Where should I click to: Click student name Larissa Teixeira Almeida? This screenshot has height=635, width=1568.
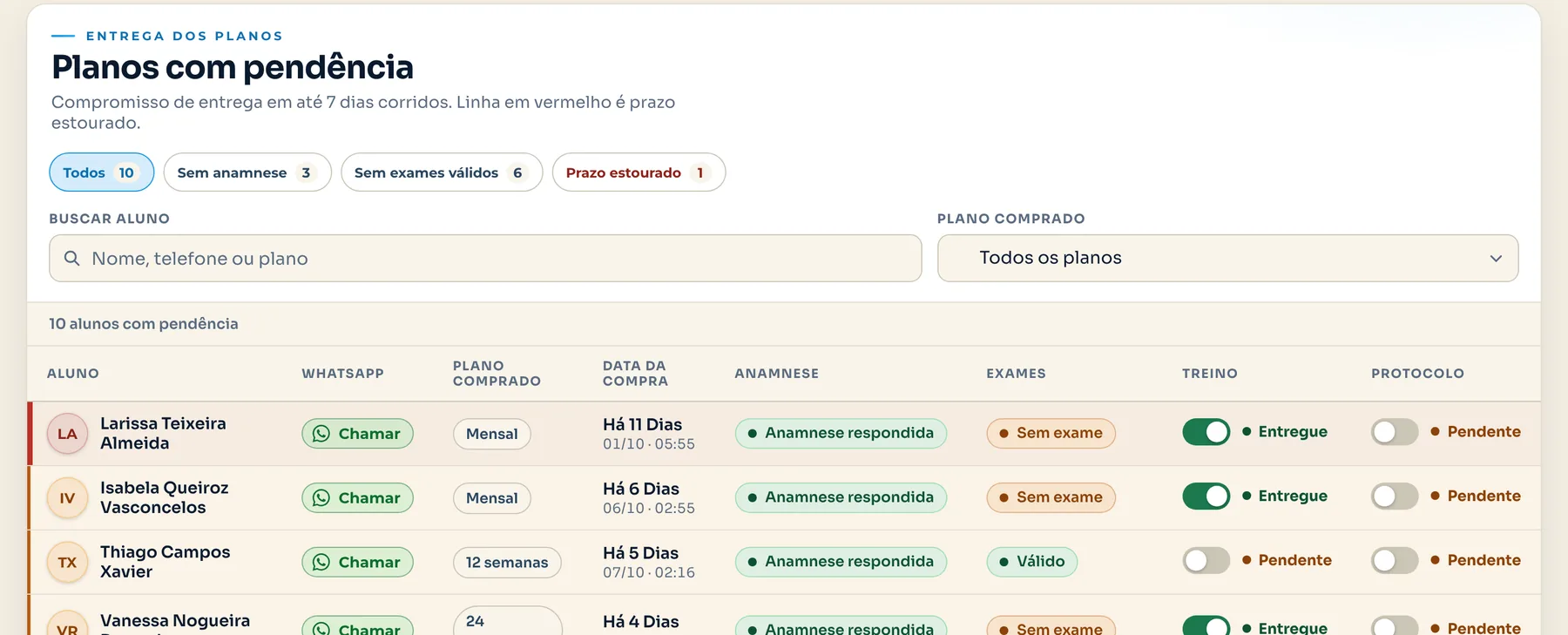[163, 433]
